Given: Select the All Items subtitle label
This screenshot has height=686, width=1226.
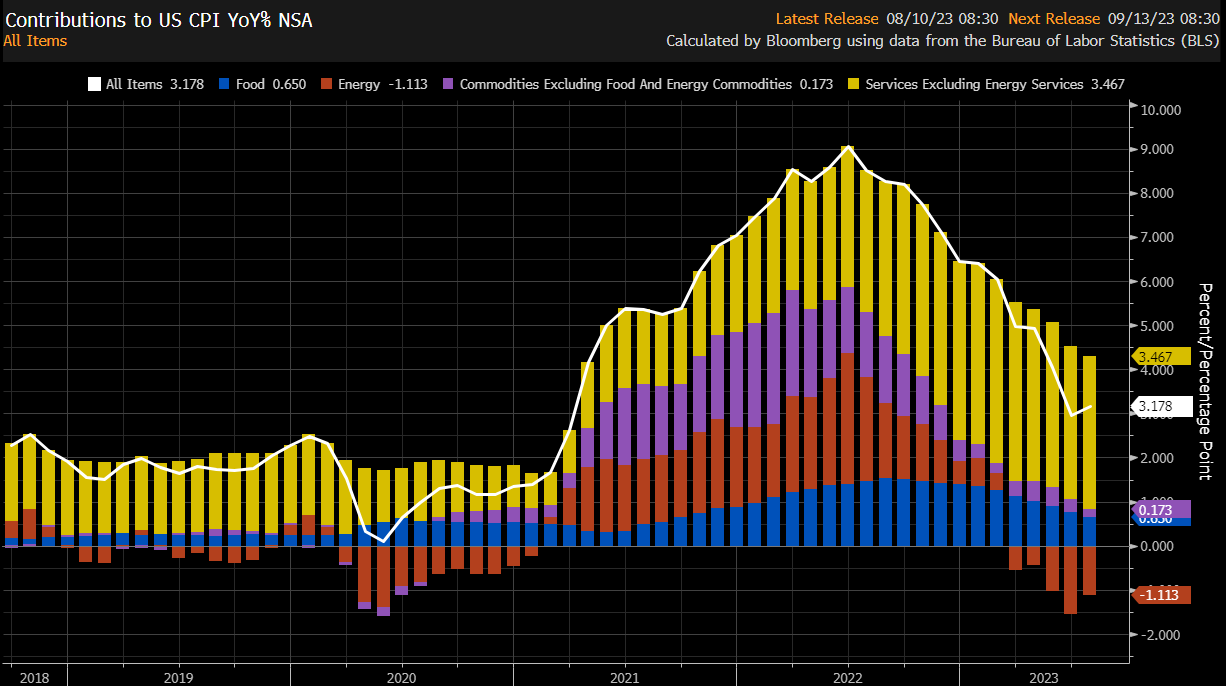Looking at the screenshot, I should point(35,40).
